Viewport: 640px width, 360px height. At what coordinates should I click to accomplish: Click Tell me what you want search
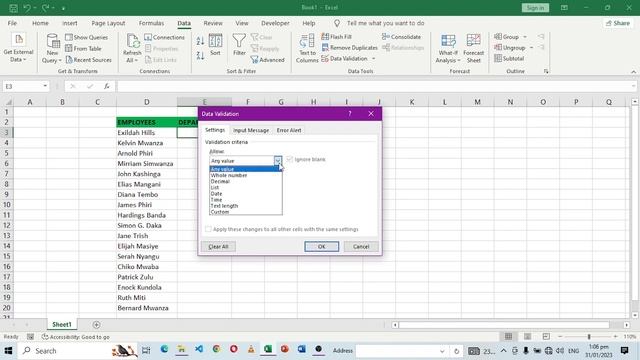tap(385, 23)
